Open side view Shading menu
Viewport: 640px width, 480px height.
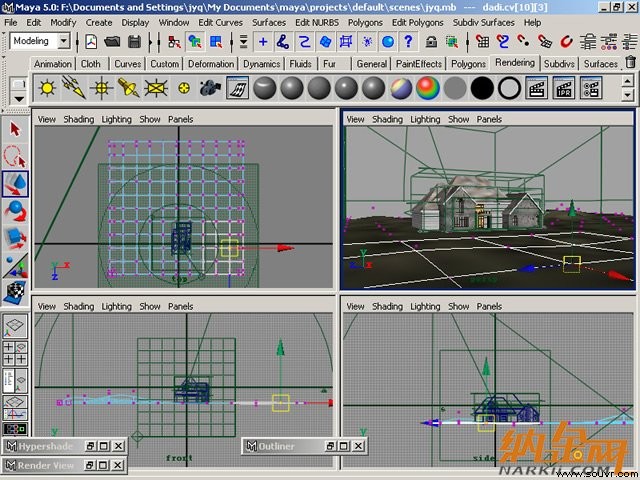(387, 306)
